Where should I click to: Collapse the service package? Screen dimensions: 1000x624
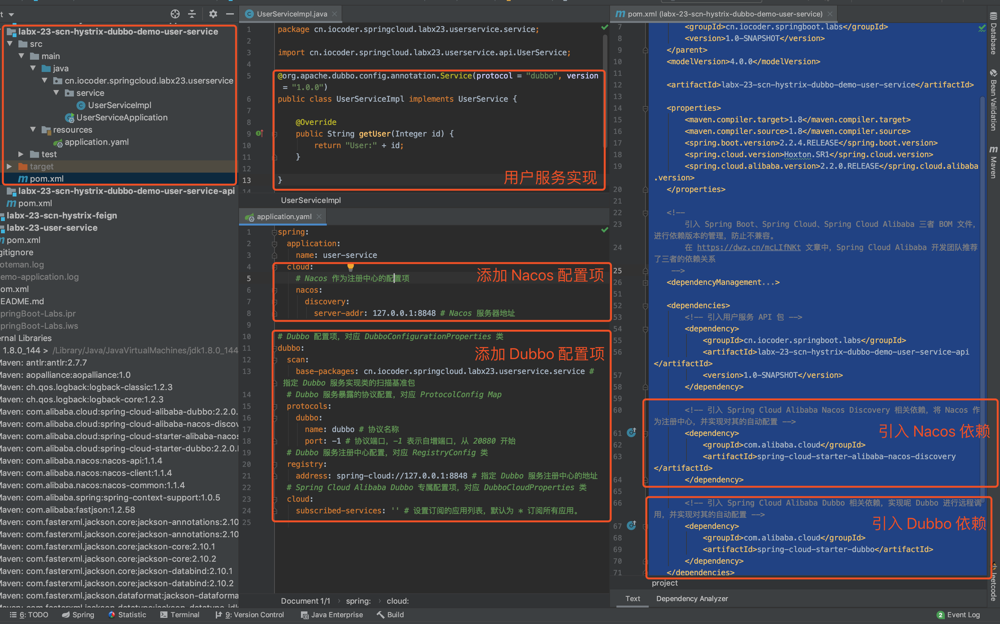click(56, 93)
